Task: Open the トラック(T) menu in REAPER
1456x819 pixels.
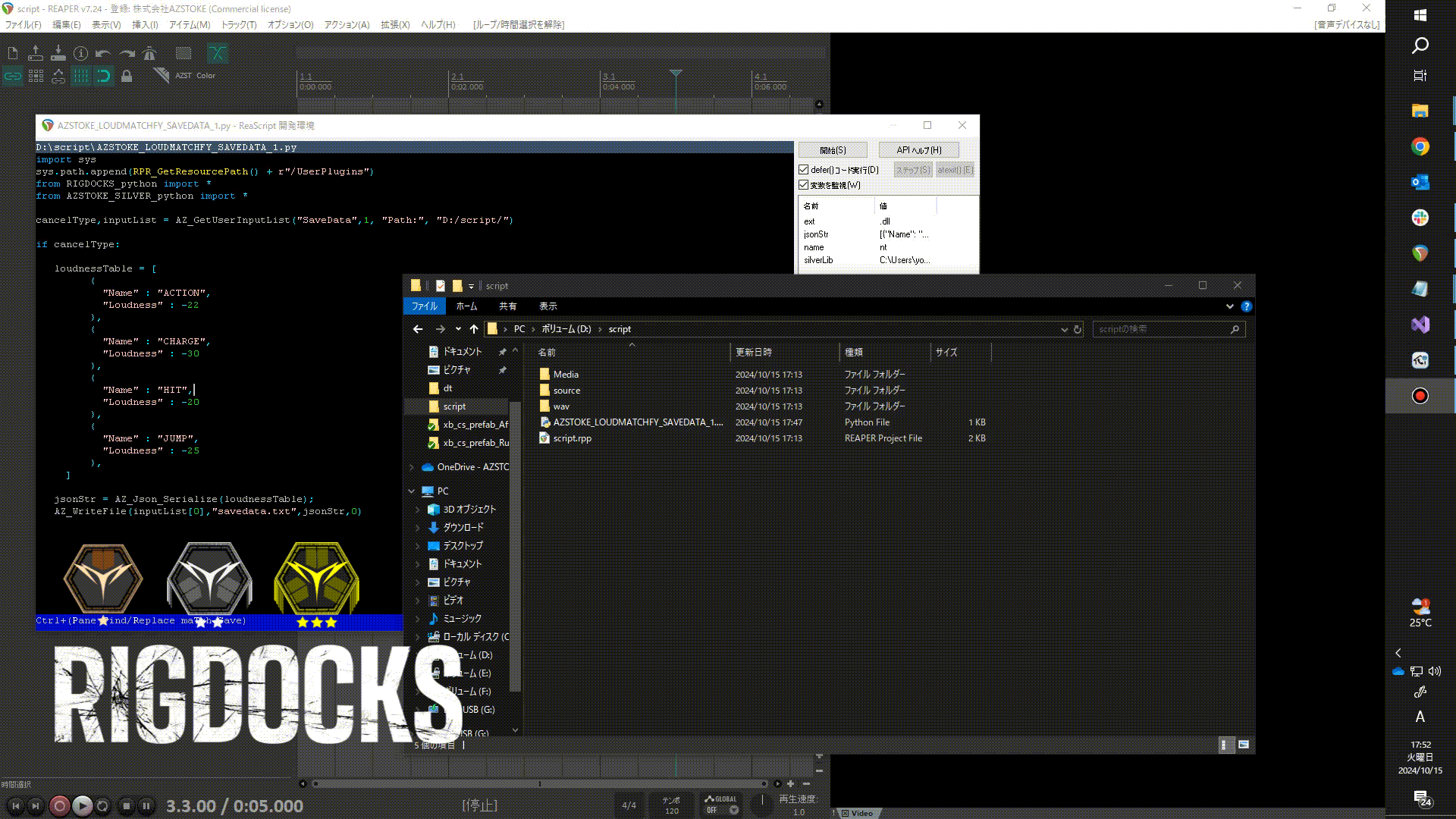Action: pos(239,24)
